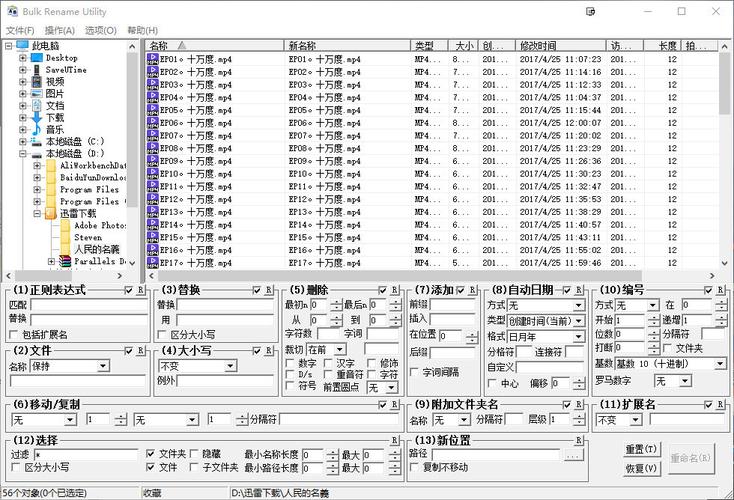The height and width of the screenshot is (500, 734).
Task: Expand the 本地磁盘 (C:) tree node
Action: pyautogui.click(x=22, y=141)
